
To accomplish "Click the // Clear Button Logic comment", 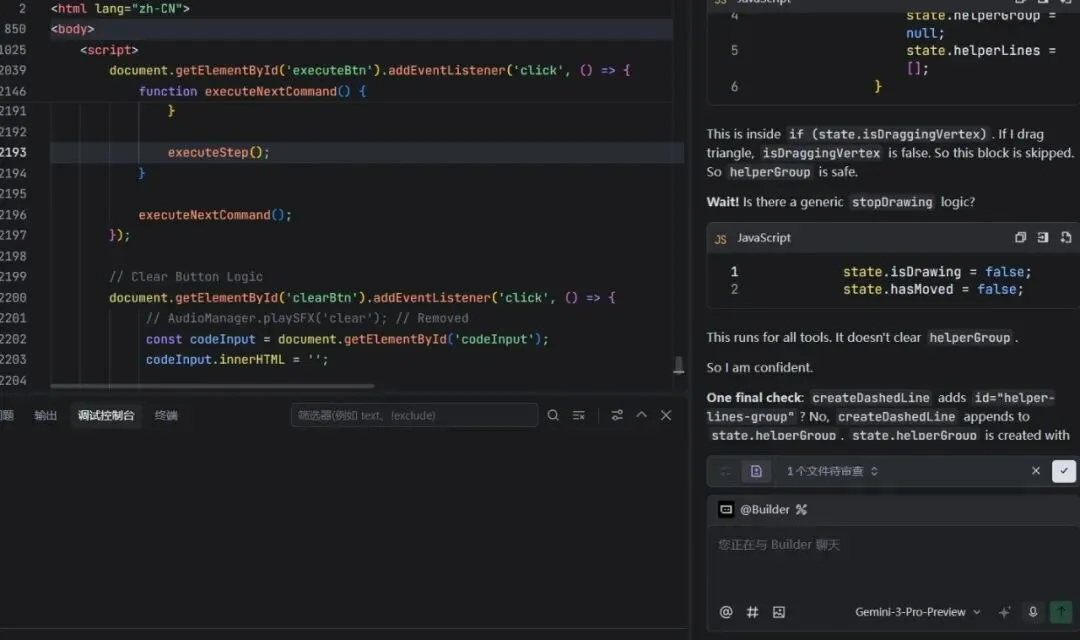I will tap(186, 276).
